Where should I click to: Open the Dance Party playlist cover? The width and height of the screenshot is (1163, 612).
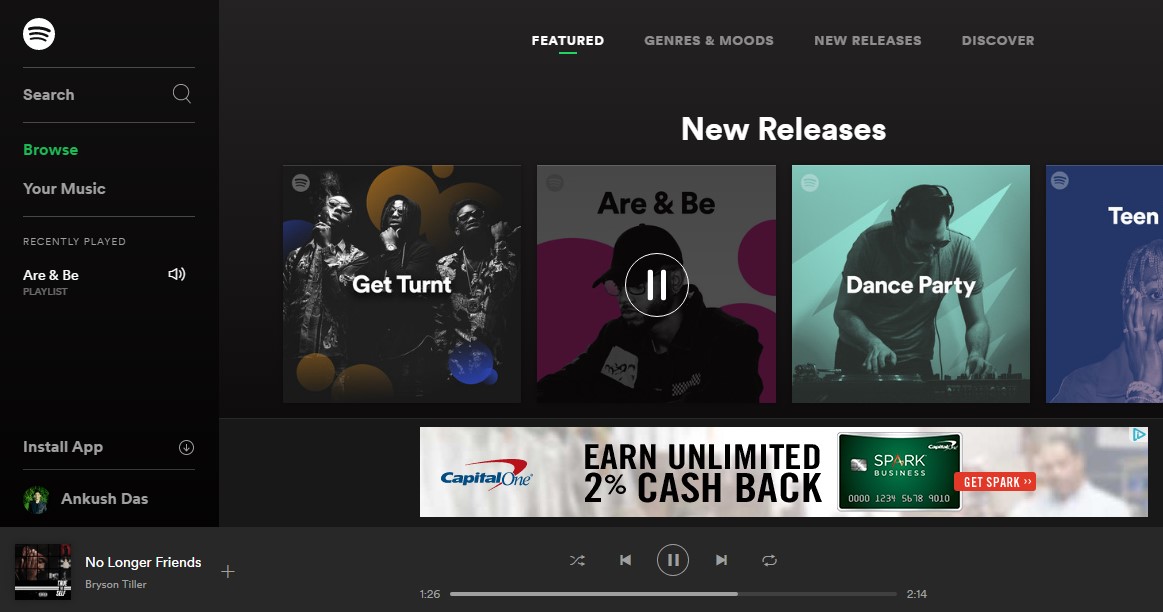coord(911,284)
